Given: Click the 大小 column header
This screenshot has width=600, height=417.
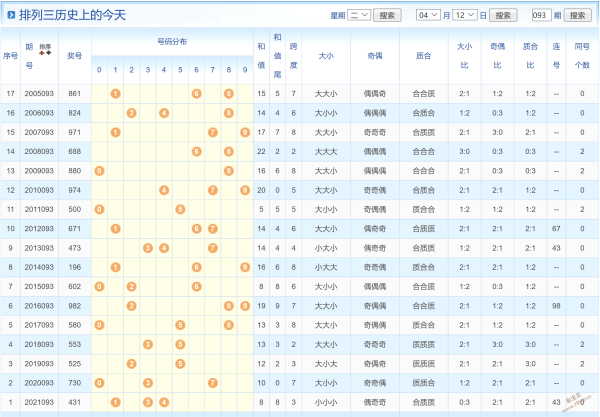Looking at the screenshot, I should [x=326, y=56].
